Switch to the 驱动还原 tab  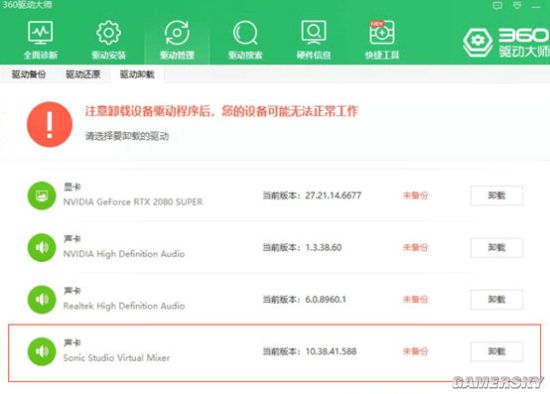(83, 74)
